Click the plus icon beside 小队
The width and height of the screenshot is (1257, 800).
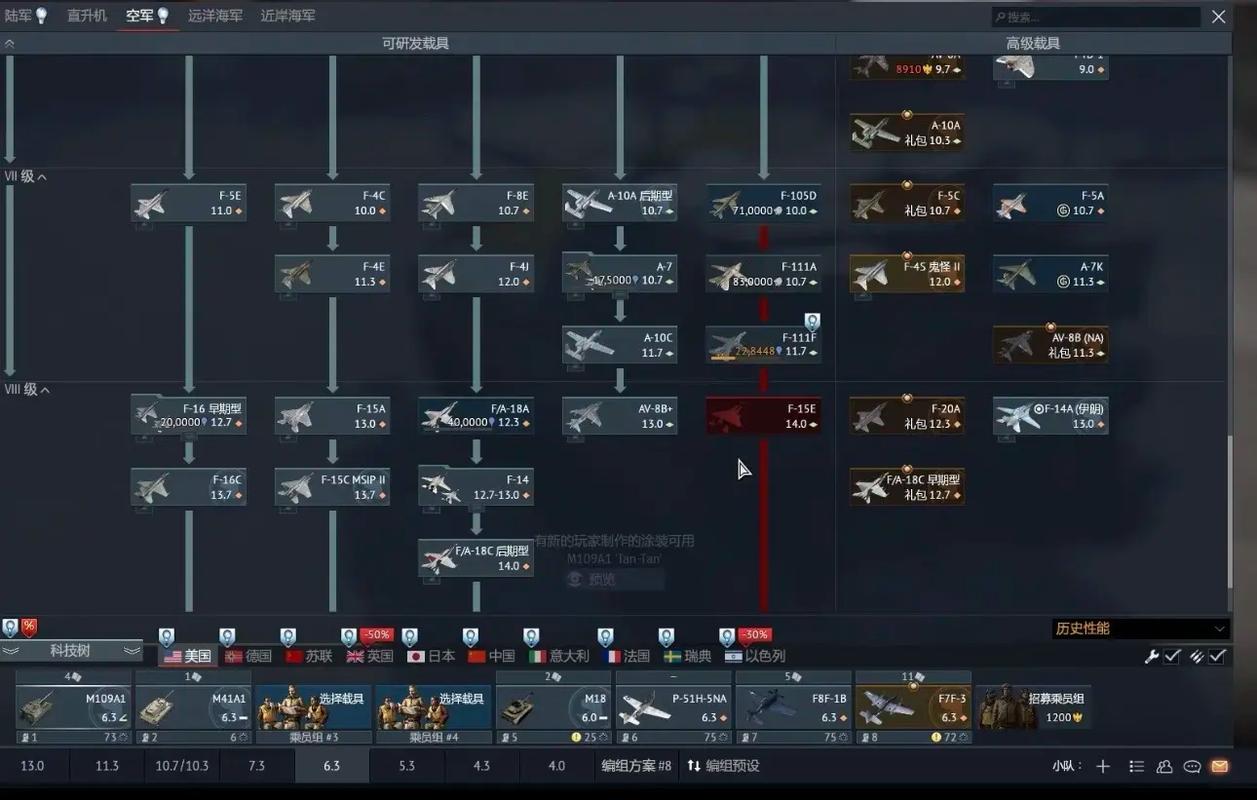tap(1103, 766)
